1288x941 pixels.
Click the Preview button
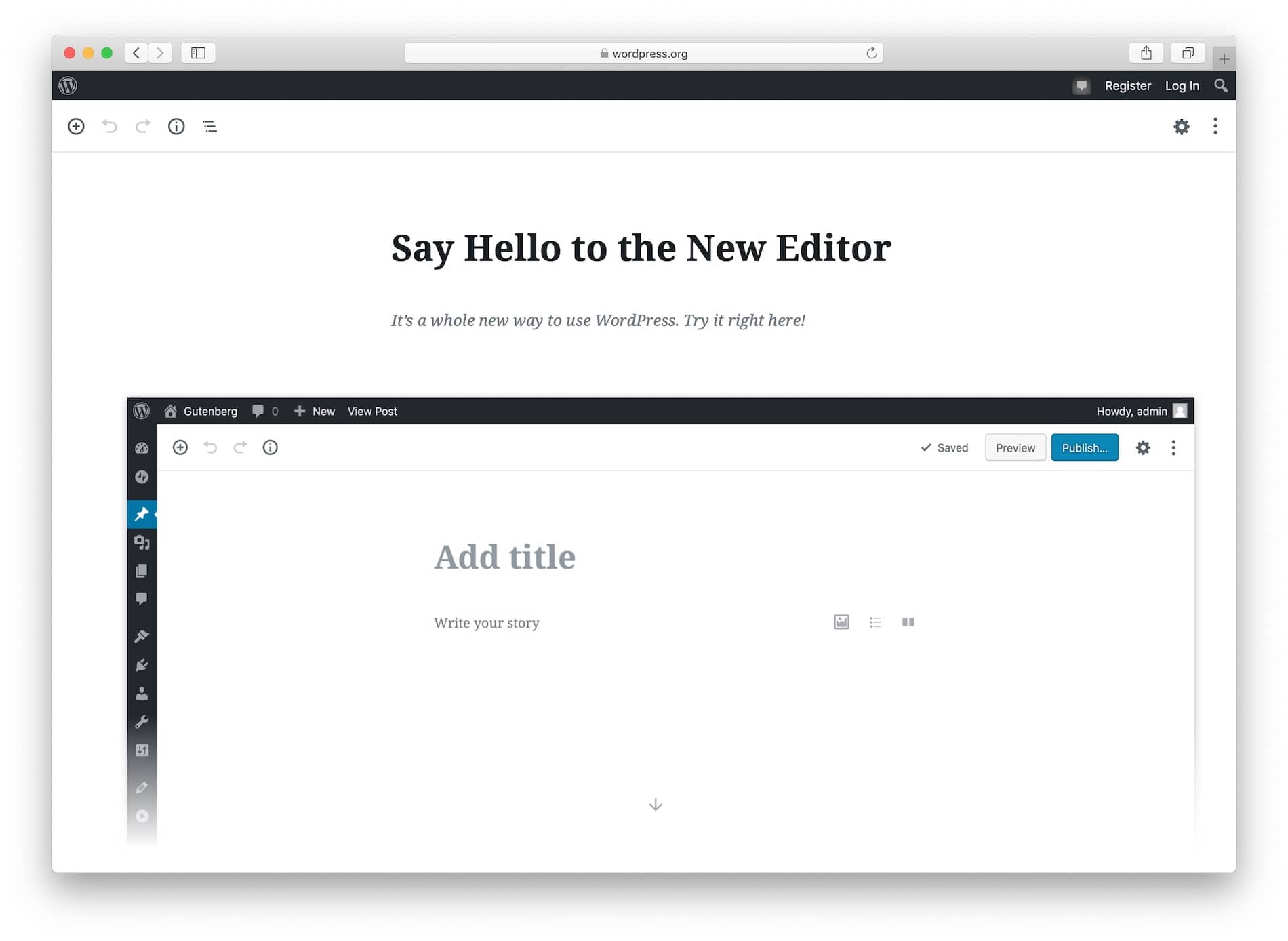pos(1015,447)
